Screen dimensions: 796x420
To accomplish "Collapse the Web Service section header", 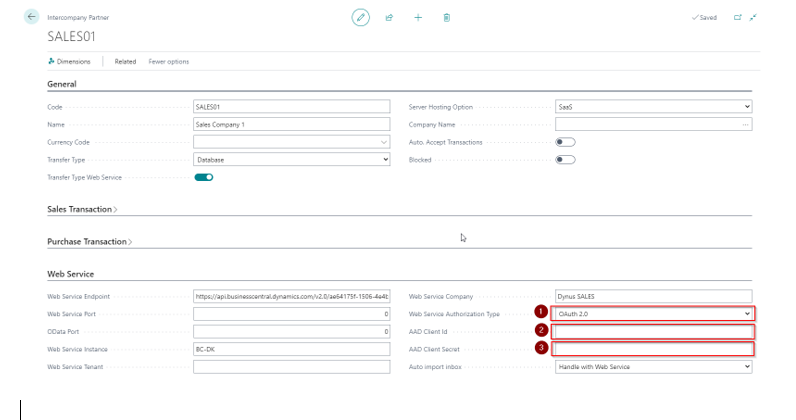I will pyautogui.click(x=71, y=274).
